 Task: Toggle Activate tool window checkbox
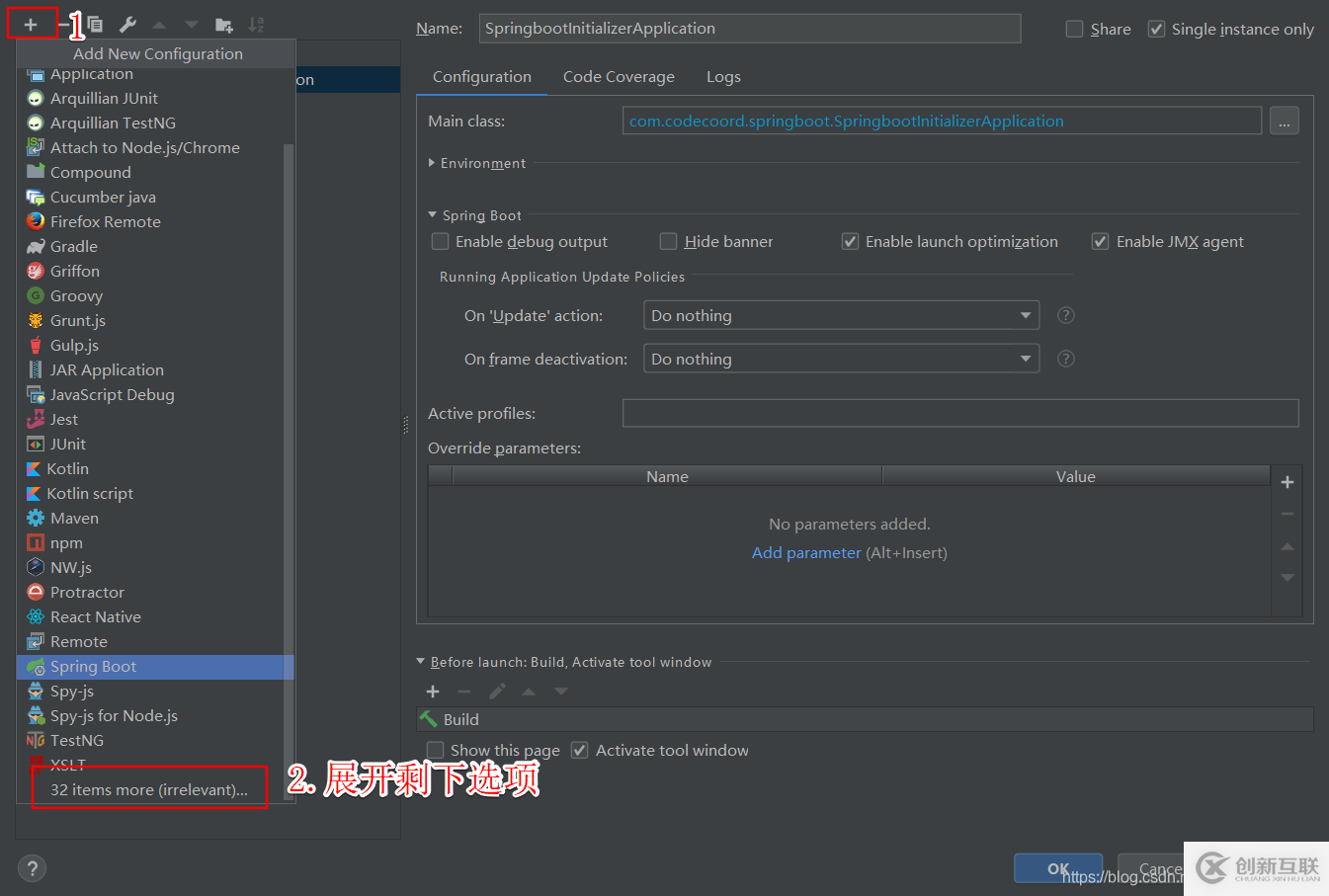click(x=580, y=750)
